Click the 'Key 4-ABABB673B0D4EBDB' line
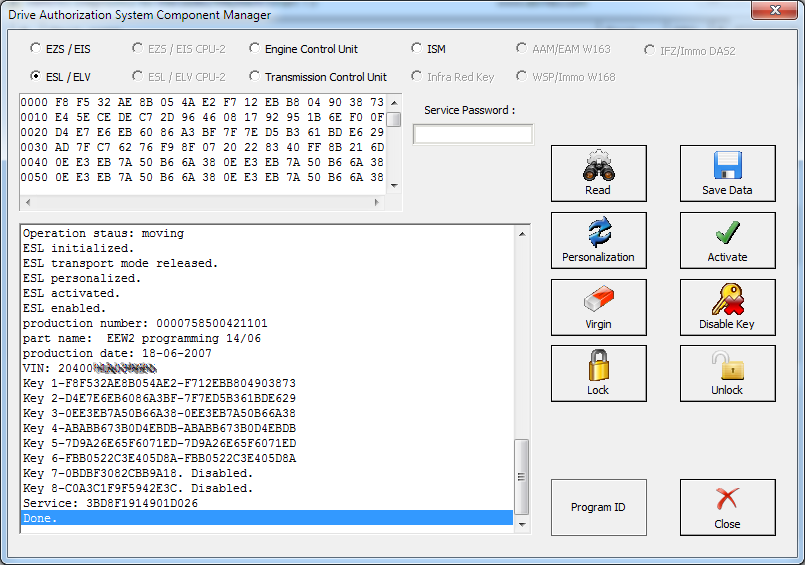 (x=159, y=428)
